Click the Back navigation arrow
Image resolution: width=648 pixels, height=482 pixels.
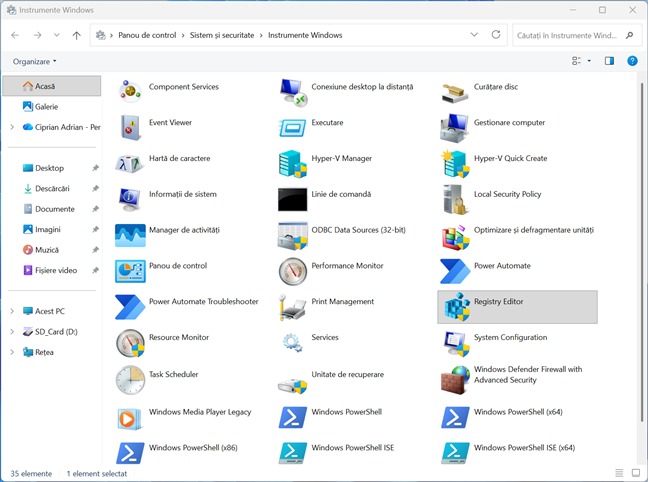click(15, 35)
